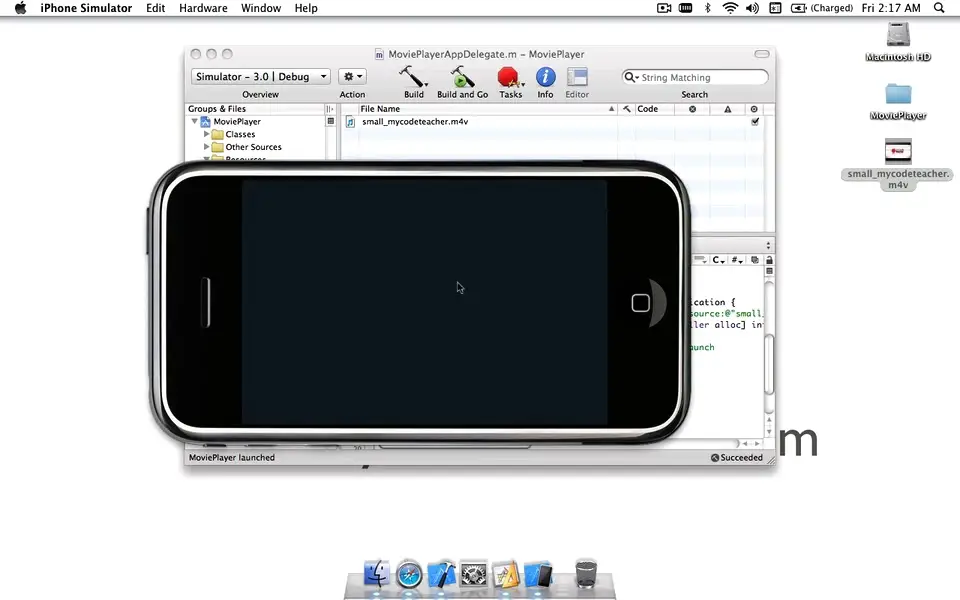This screenshot has height=600, width=960.
Task: Click the MoviePlayer launched status text
Action: tap(232, 457)
